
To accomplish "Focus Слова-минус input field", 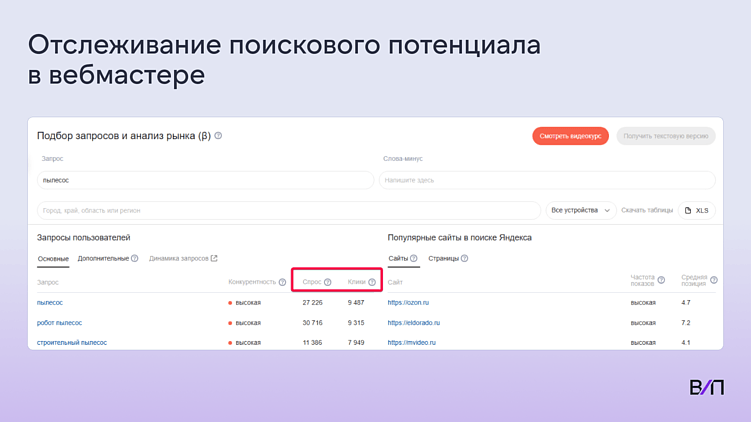I will (x=547, y=180).
